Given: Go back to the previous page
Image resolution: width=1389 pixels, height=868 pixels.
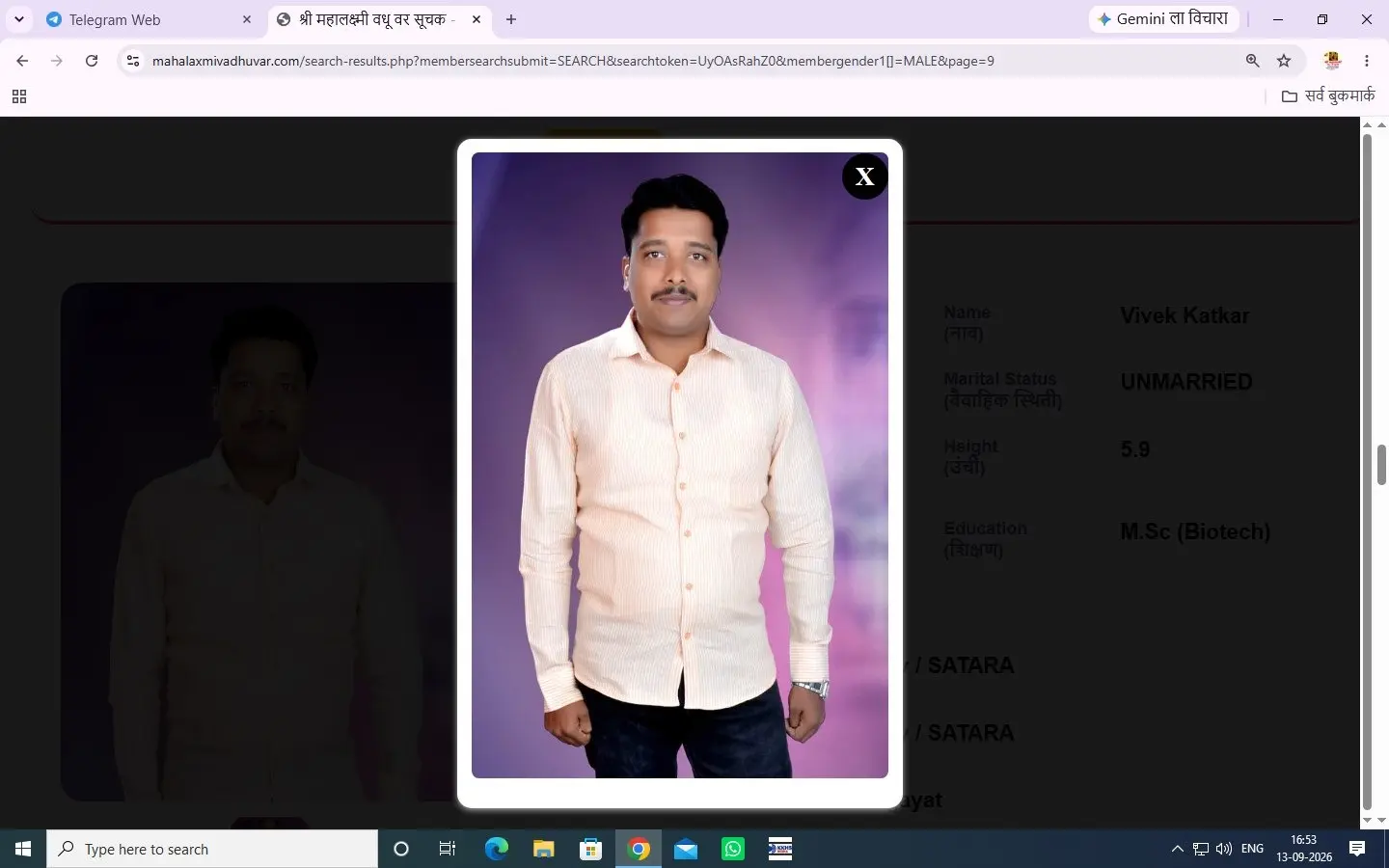Looking at the screenshot, I should click(x=22, y=61).
